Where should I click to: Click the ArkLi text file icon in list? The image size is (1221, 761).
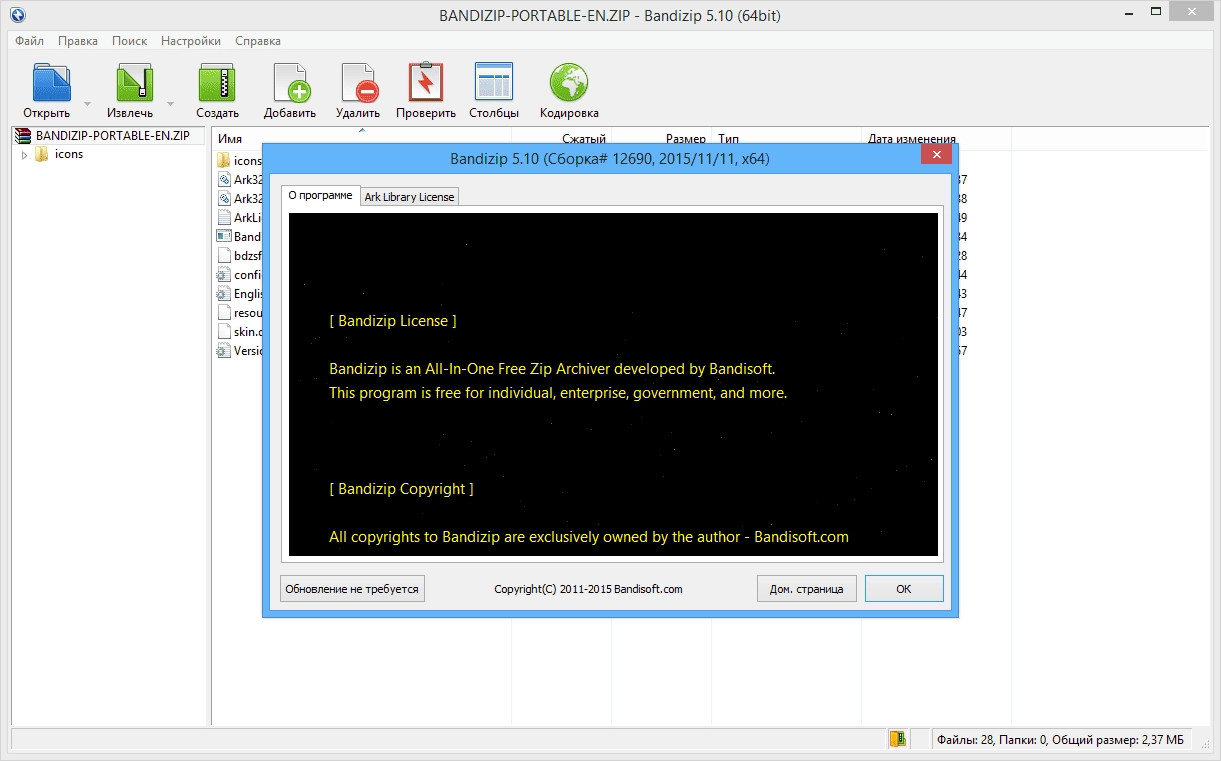[x=224, y=217]
